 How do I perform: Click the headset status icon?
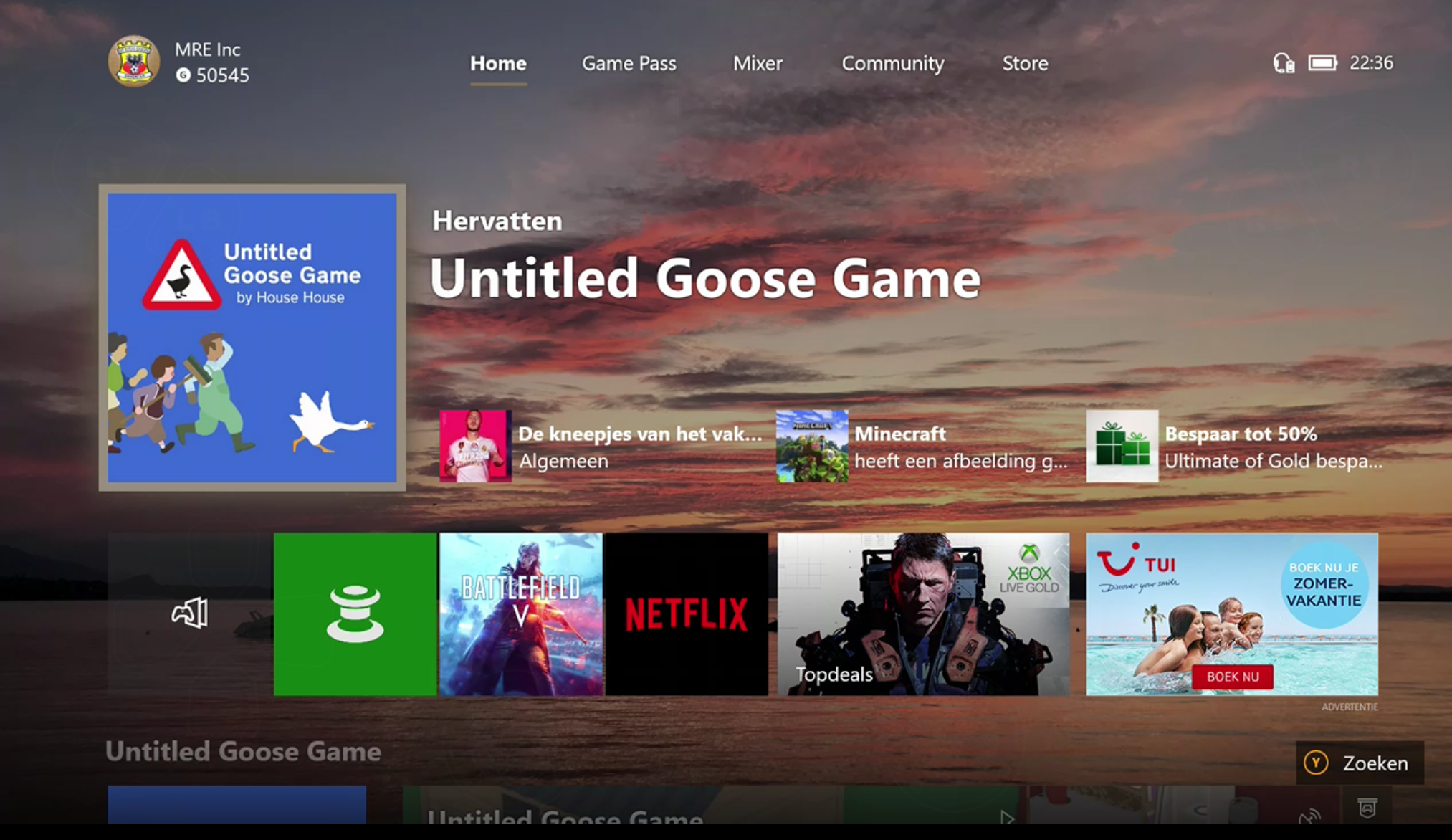(x=1283, y=63)
